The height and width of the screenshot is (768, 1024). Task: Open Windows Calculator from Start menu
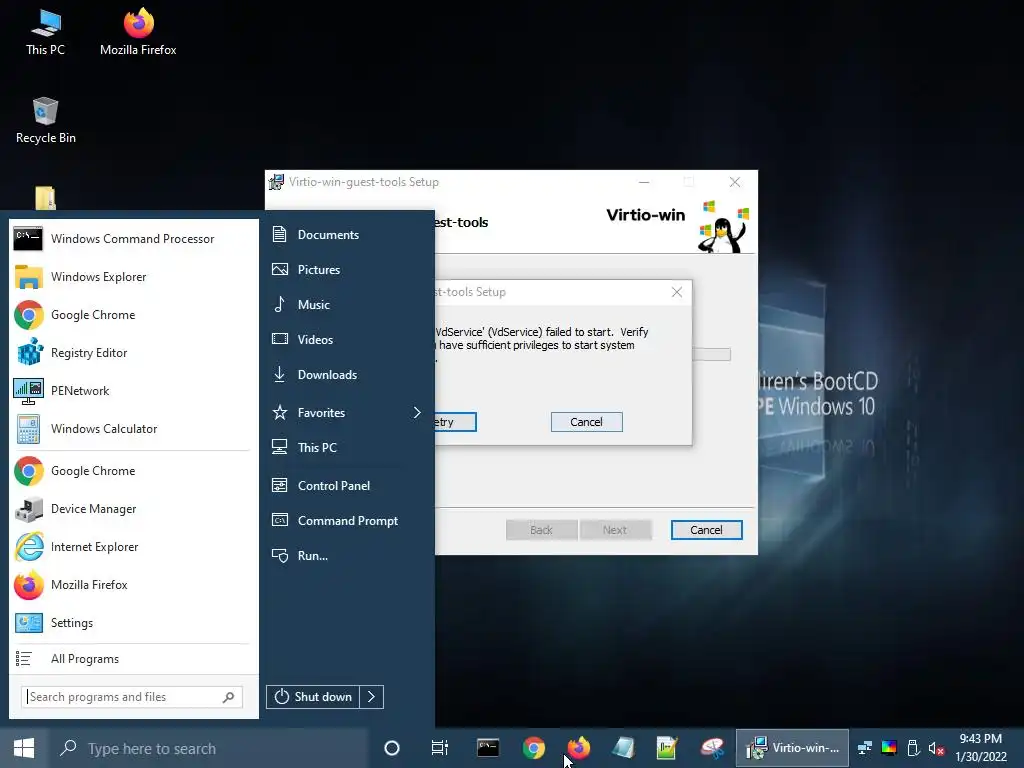[133, 429]
